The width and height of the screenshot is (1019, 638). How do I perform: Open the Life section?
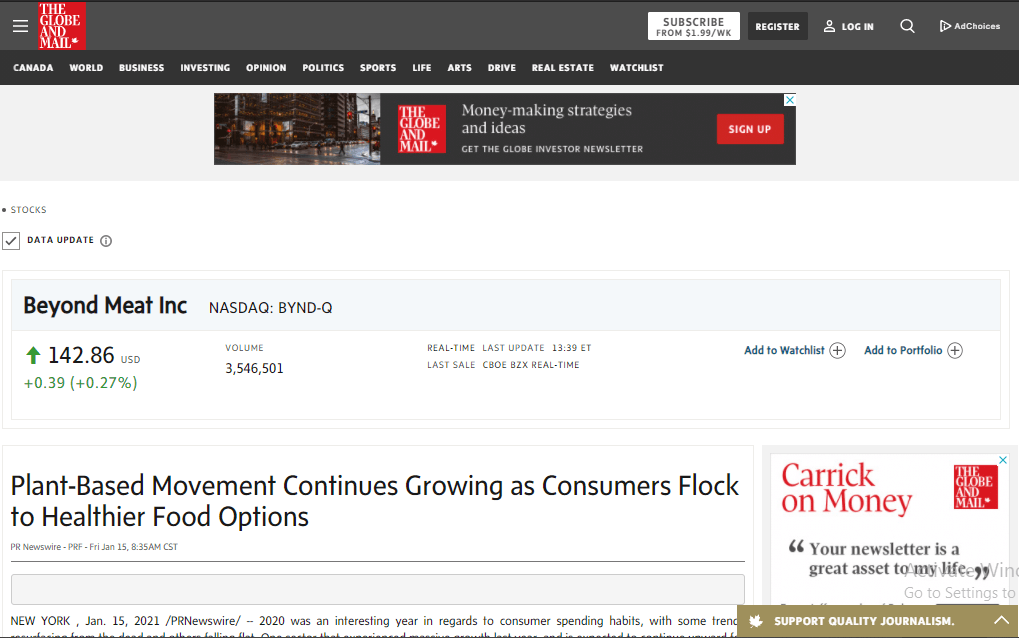point(422,68)
